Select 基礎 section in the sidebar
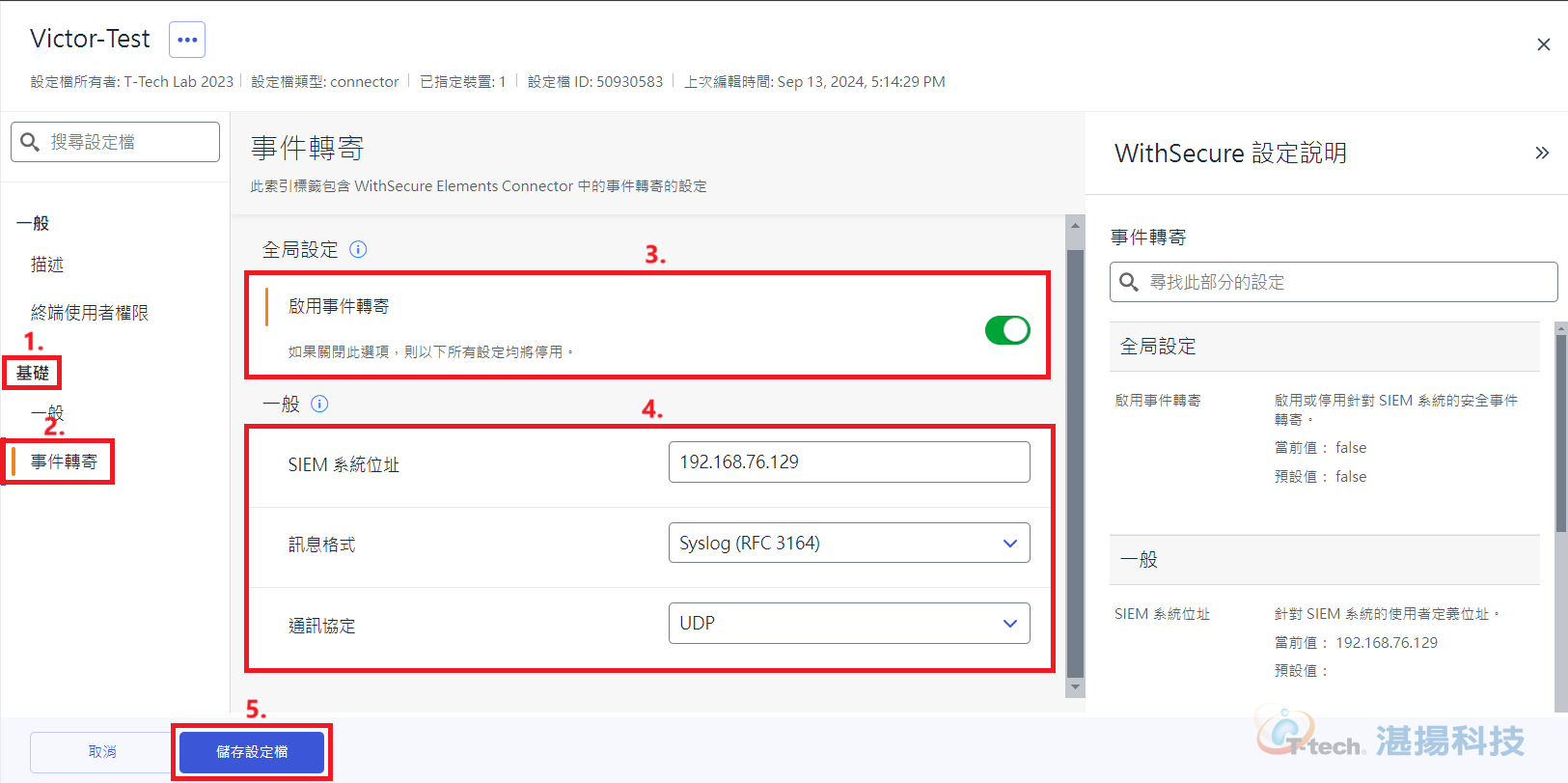Screen dimensions: 1568x783 click(33, 373)
